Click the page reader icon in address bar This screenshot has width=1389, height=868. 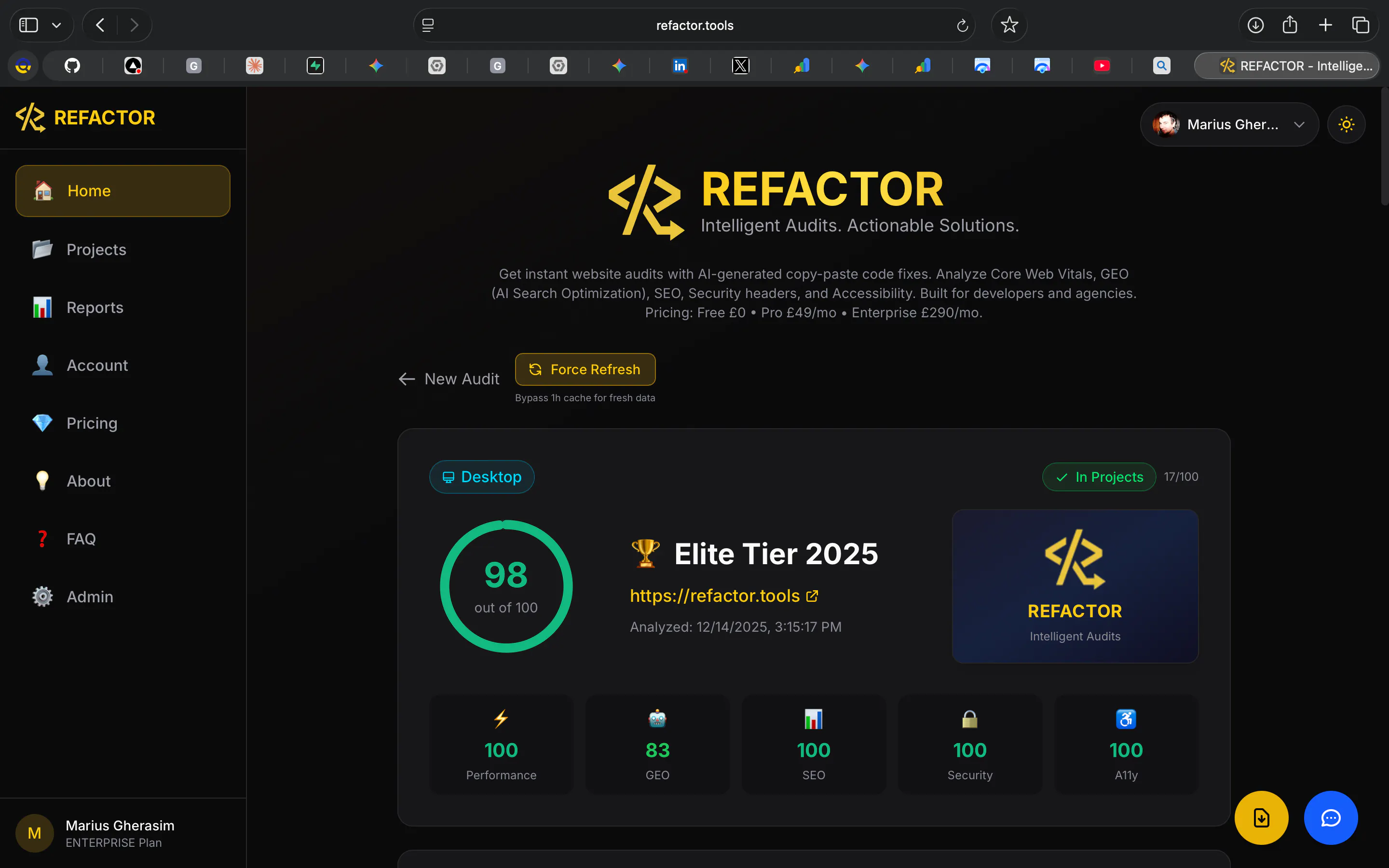point(428,25)
